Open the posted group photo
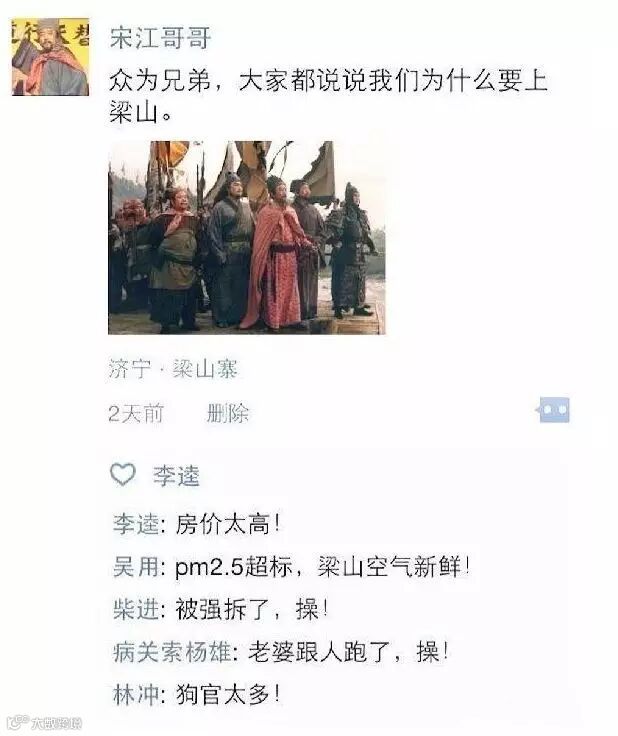The height and width of the screenshot is (736, 618). 247,238
